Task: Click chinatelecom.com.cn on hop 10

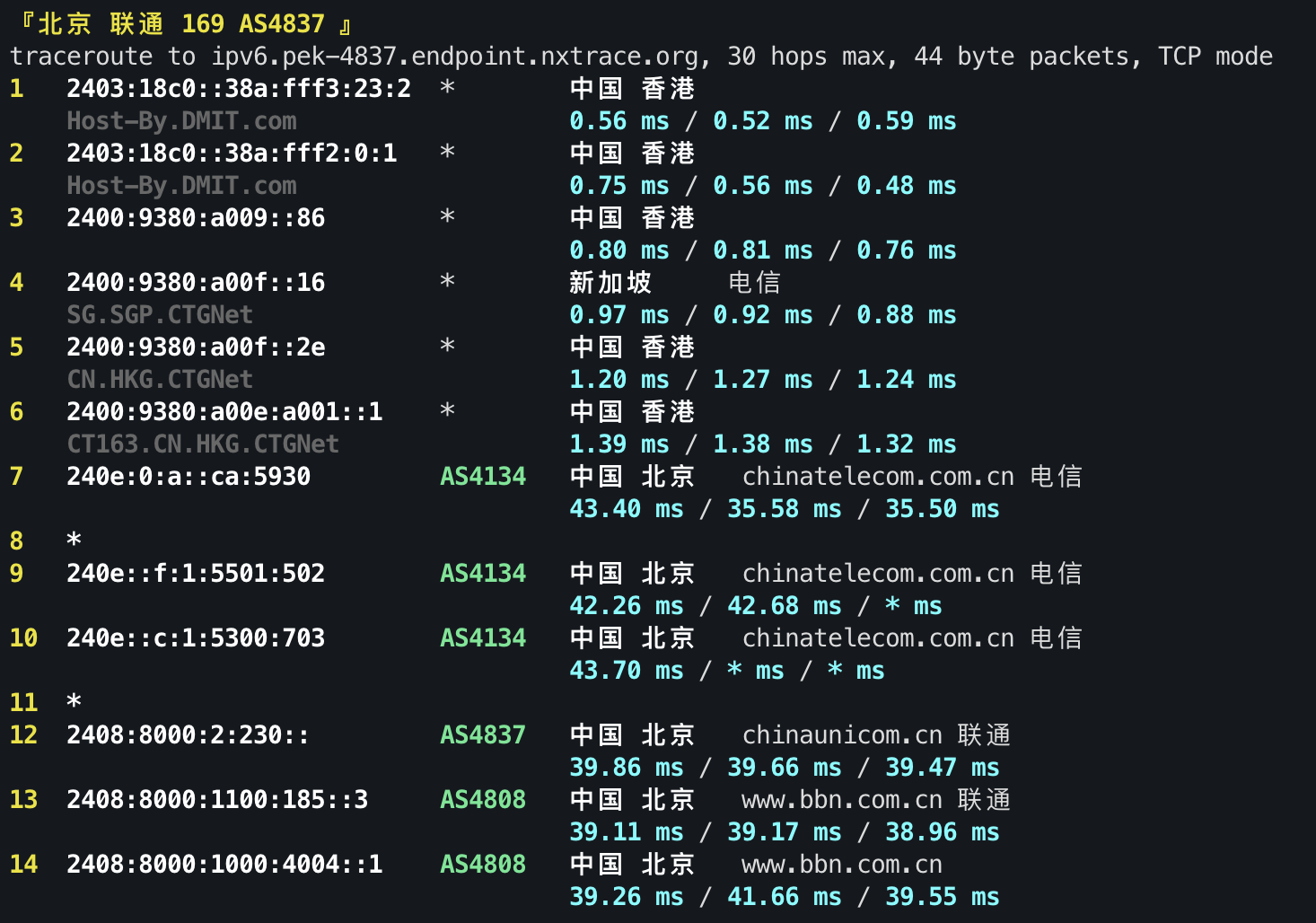Action: (x=878, y=638)
